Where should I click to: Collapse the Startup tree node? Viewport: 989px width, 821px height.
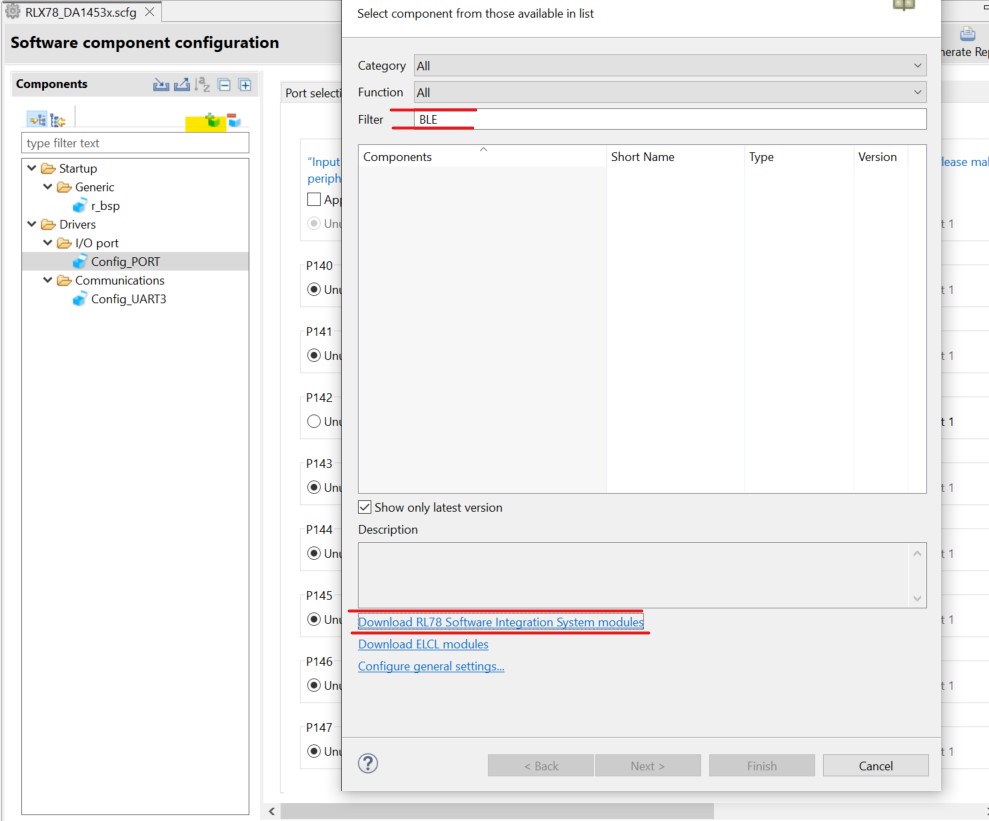point(32,168)
